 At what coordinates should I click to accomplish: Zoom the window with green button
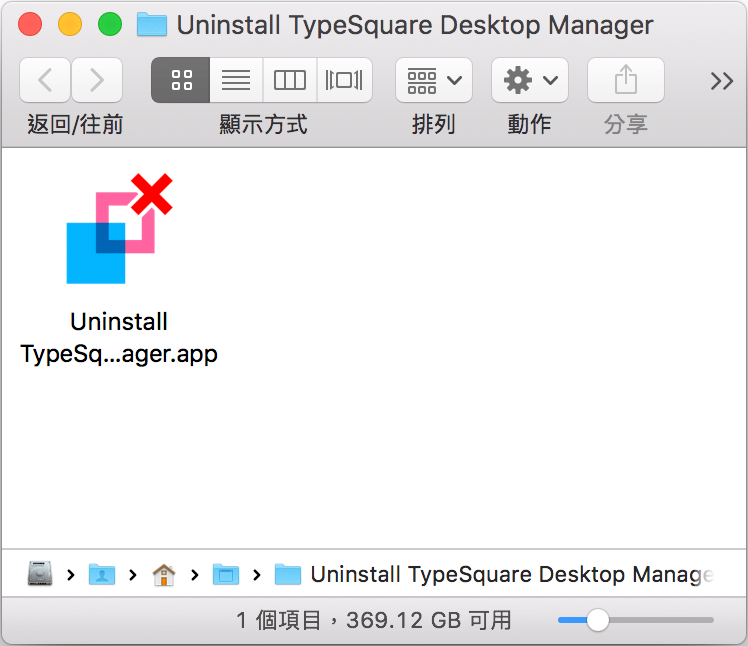[x=110, y=24]
